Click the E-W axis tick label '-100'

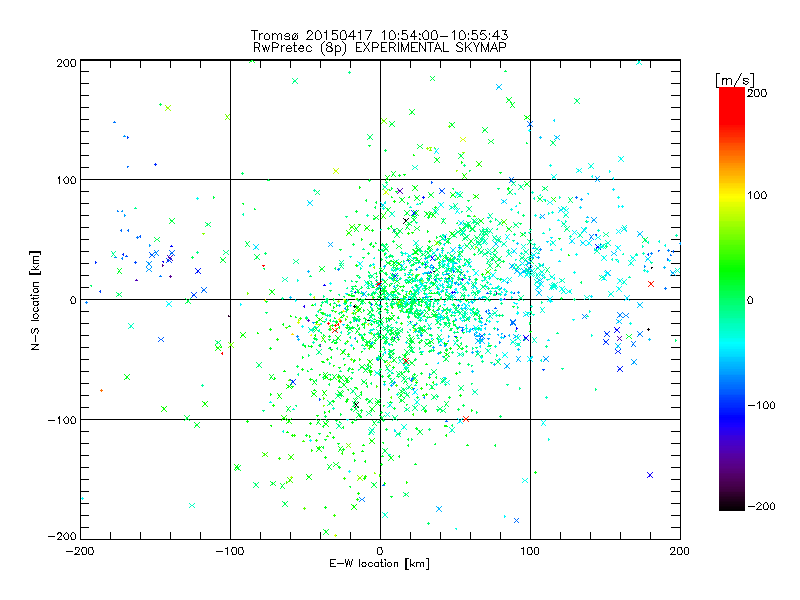click(230, 551)
